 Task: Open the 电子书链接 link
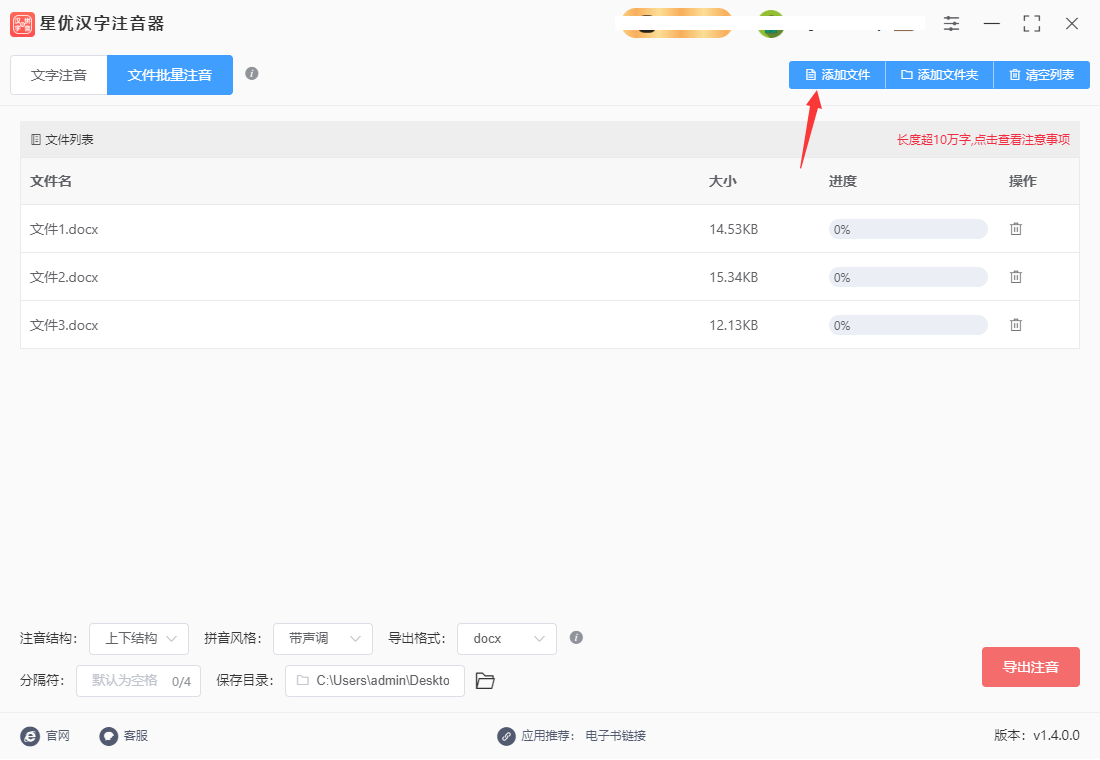click(616, 736)
